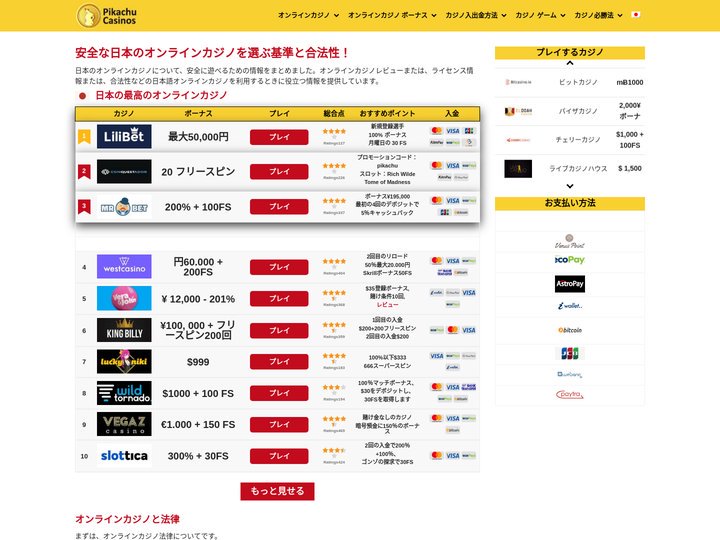Click the bank transfer icon above Paytra
720x540 pixels.
click(x=569, y=374)
